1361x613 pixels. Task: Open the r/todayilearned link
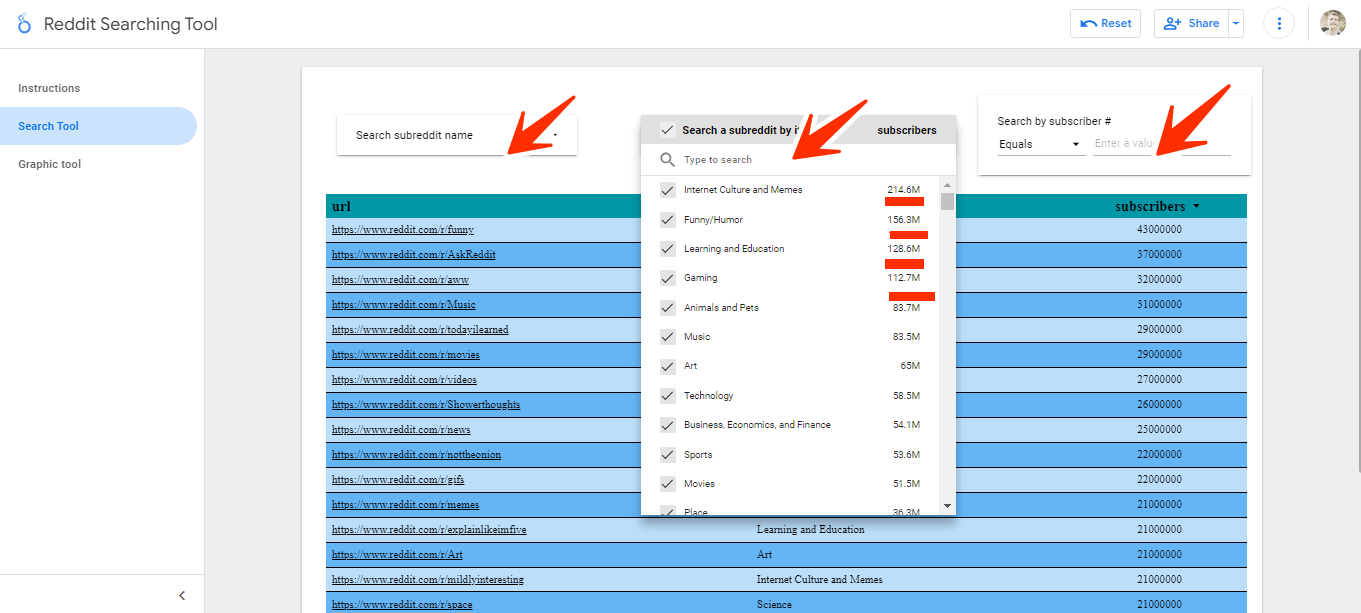(420, 330)
